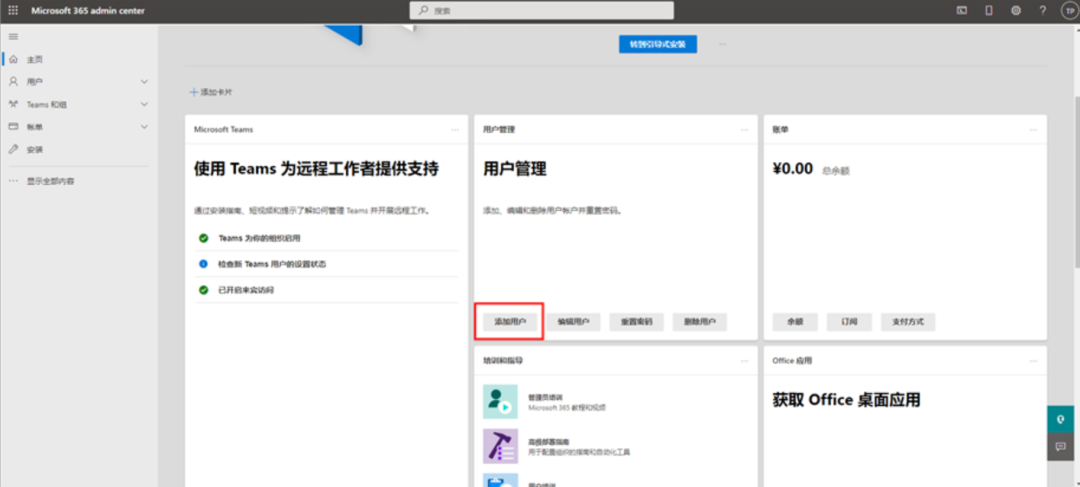Click the home icon beside 主页
Viewport: 1080px width, 487px height.
pos(13,60)
